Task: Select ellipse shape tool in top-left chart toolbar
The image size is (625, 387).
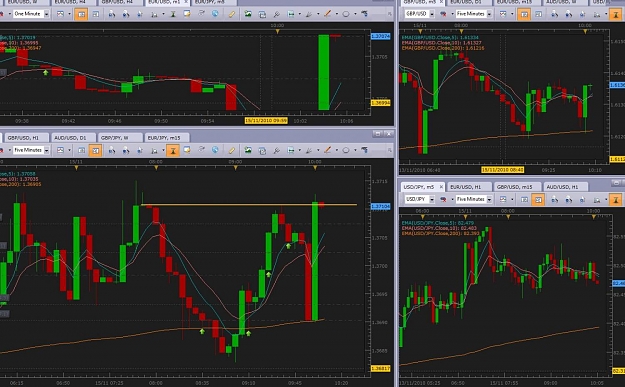Action: point(346,14)
